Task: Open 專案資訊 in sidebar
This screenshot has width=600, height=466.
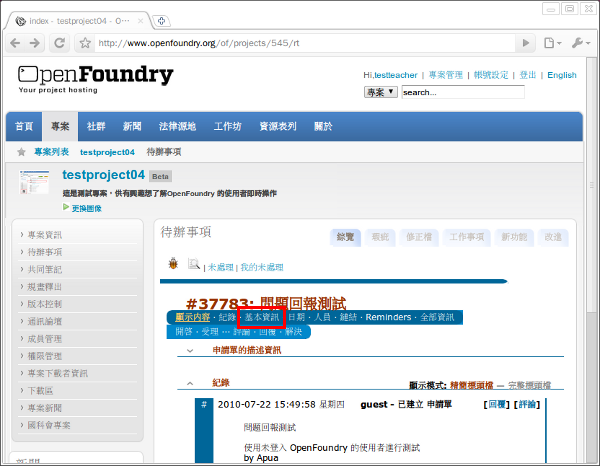Action: (45, 235)
